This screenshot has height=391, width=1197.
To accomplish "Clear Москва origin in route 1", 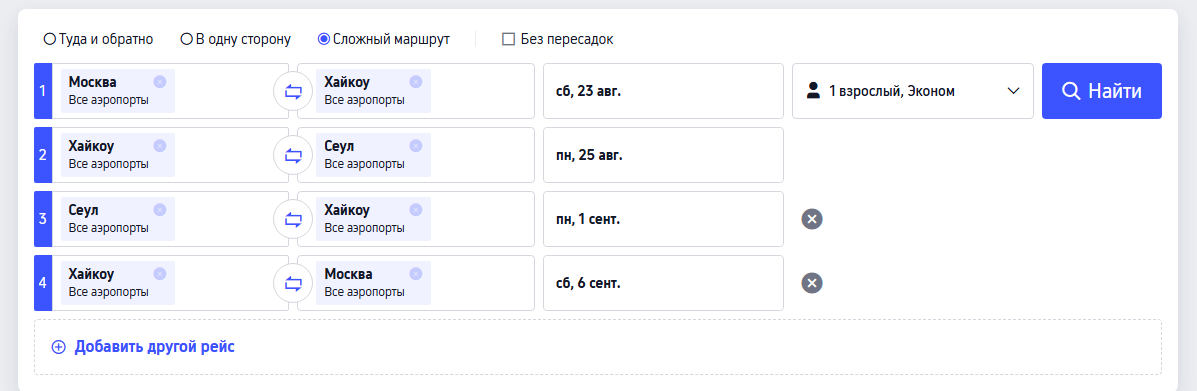I will (160, 82).
